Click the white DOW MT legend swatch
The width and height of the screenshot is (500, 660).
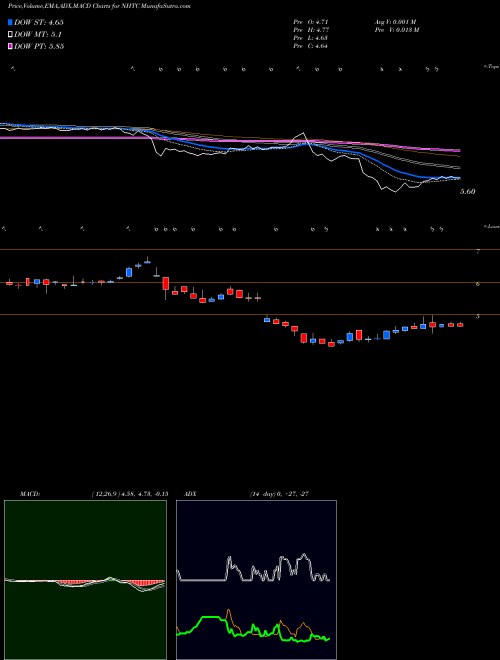[11, 35]
